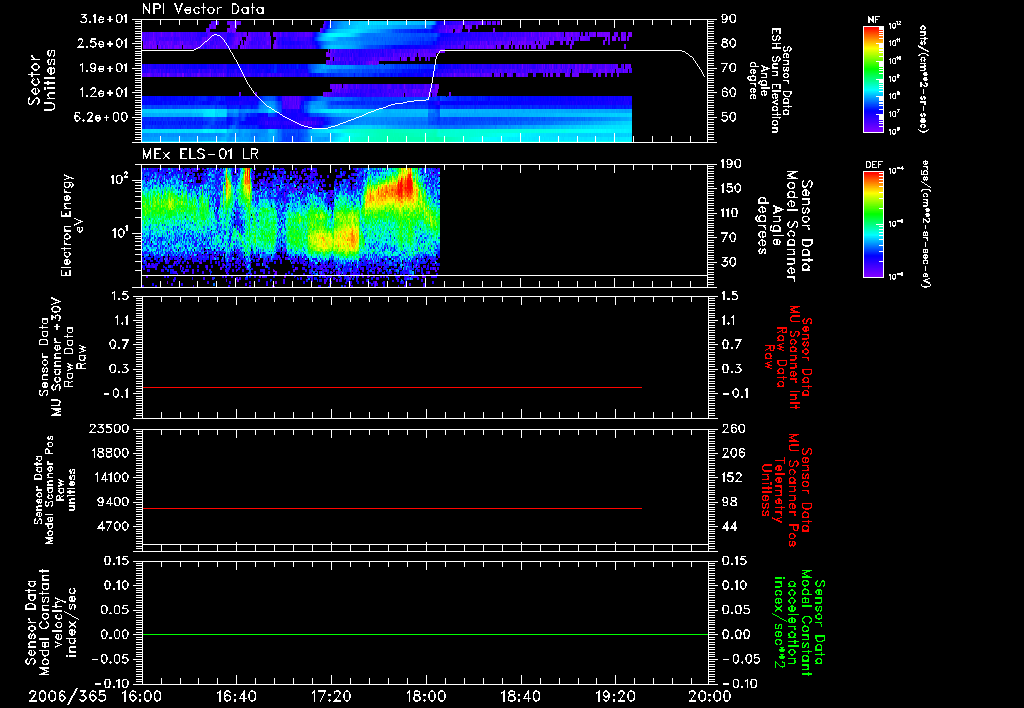Click the '17:20' time axis label

pos(331,696)
